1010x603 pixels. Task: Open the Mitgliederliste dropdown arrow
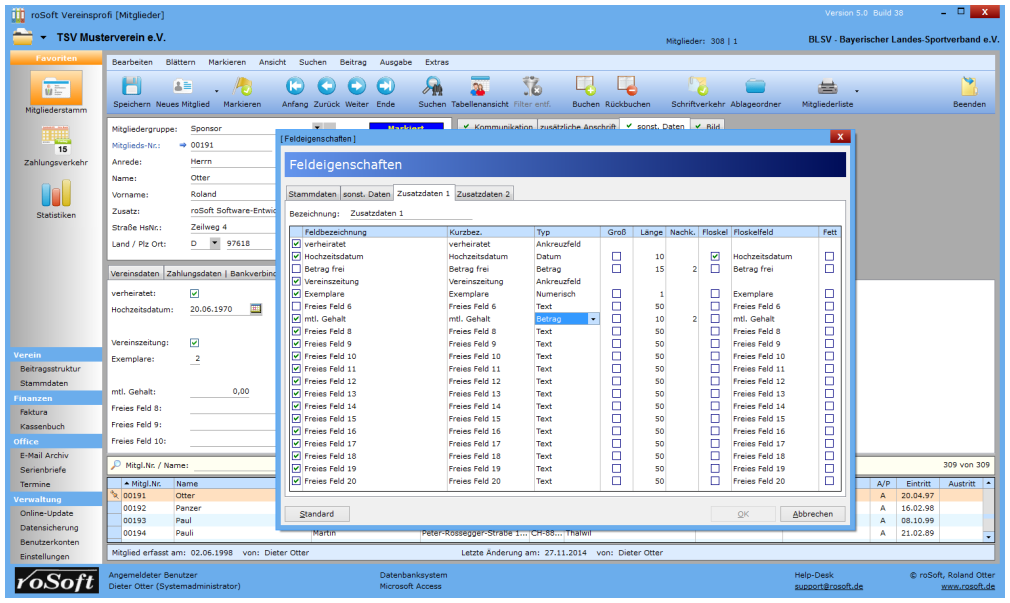(857, 91)
